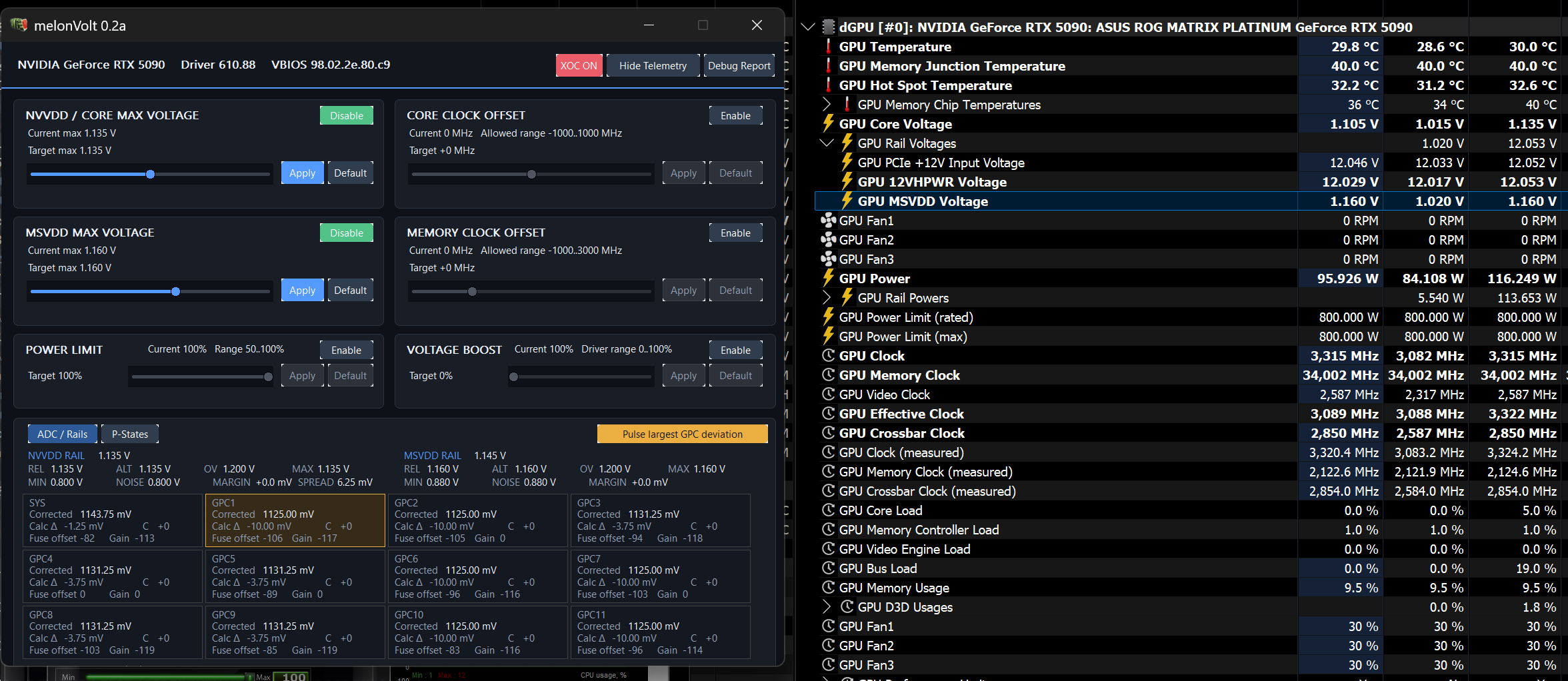Click GPU Memory Chip Temperatures thermometer icon

847,105
